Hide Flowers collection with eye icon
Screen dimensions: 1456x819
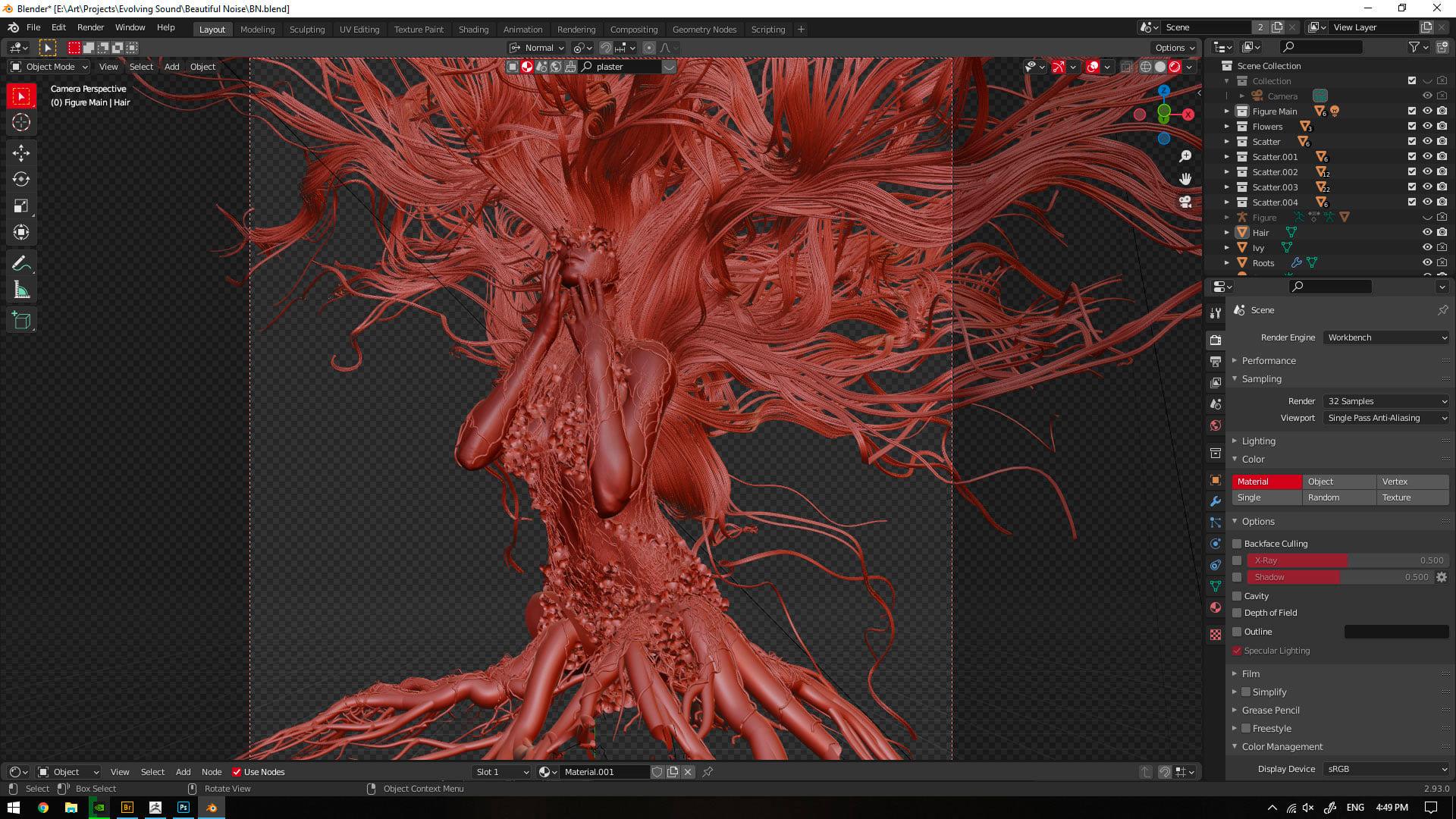tap(1427, 127)
